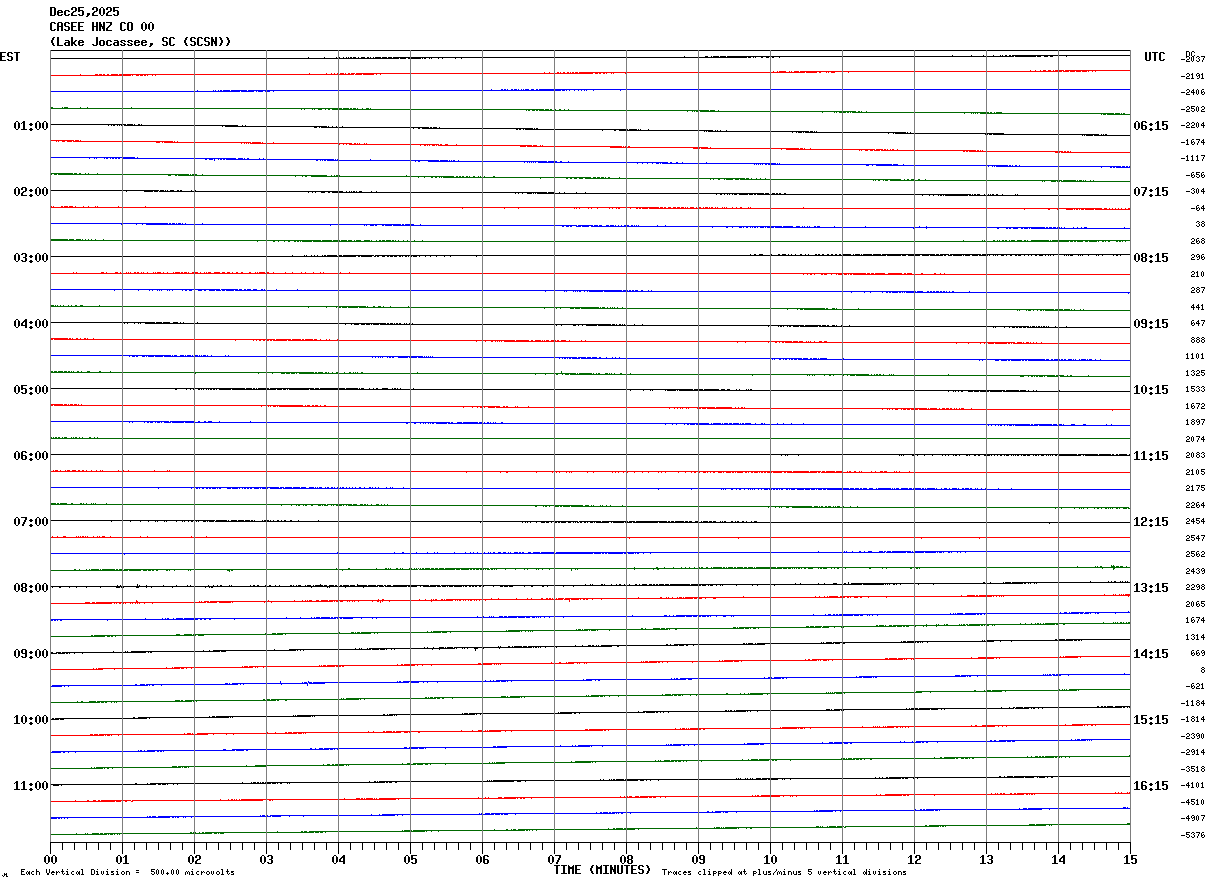Click the 07:15 UTC time label

[x=1151, y=191]
